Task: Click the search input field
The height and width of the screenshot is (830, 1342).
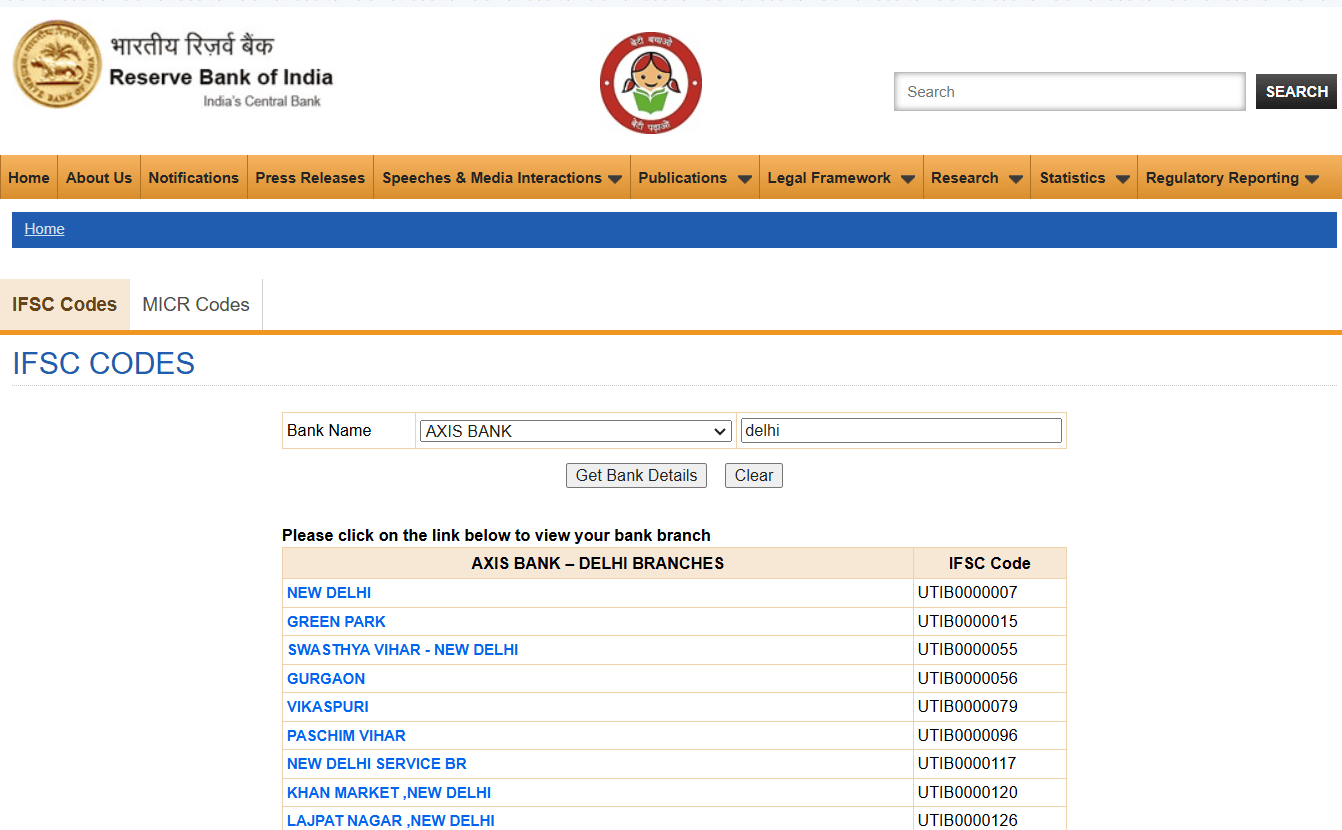Action: [1070, 91]
